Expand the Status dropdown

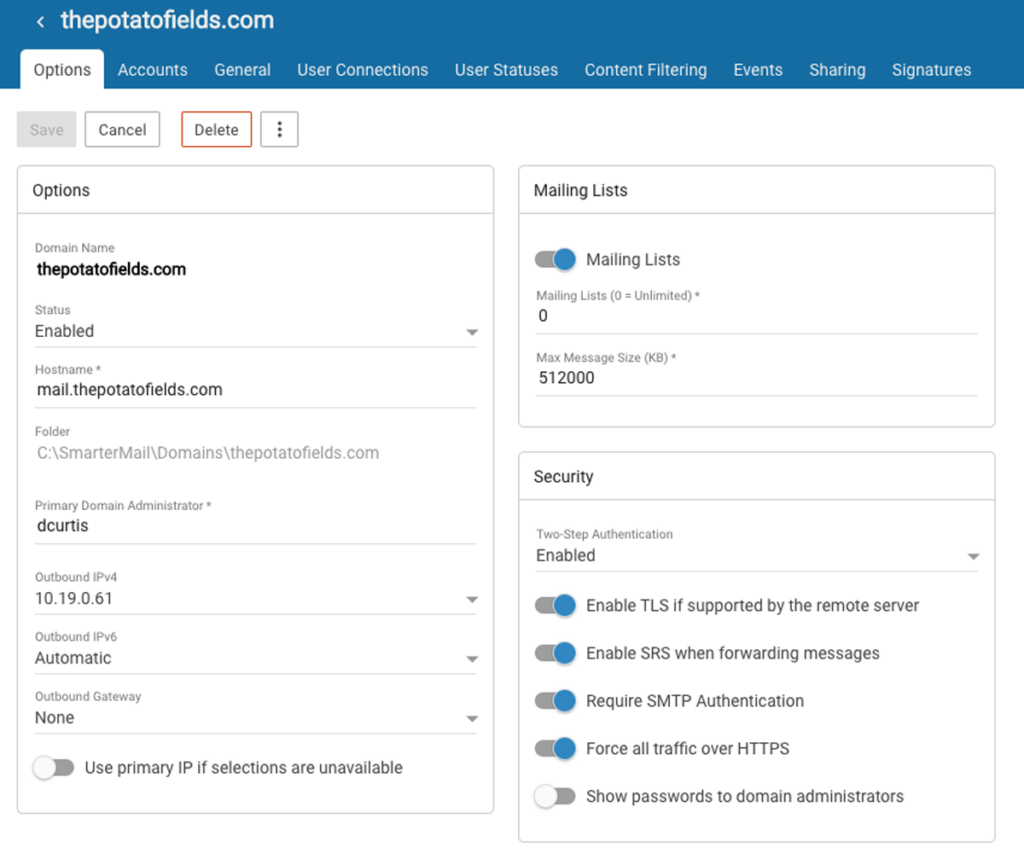coord(255,331)
